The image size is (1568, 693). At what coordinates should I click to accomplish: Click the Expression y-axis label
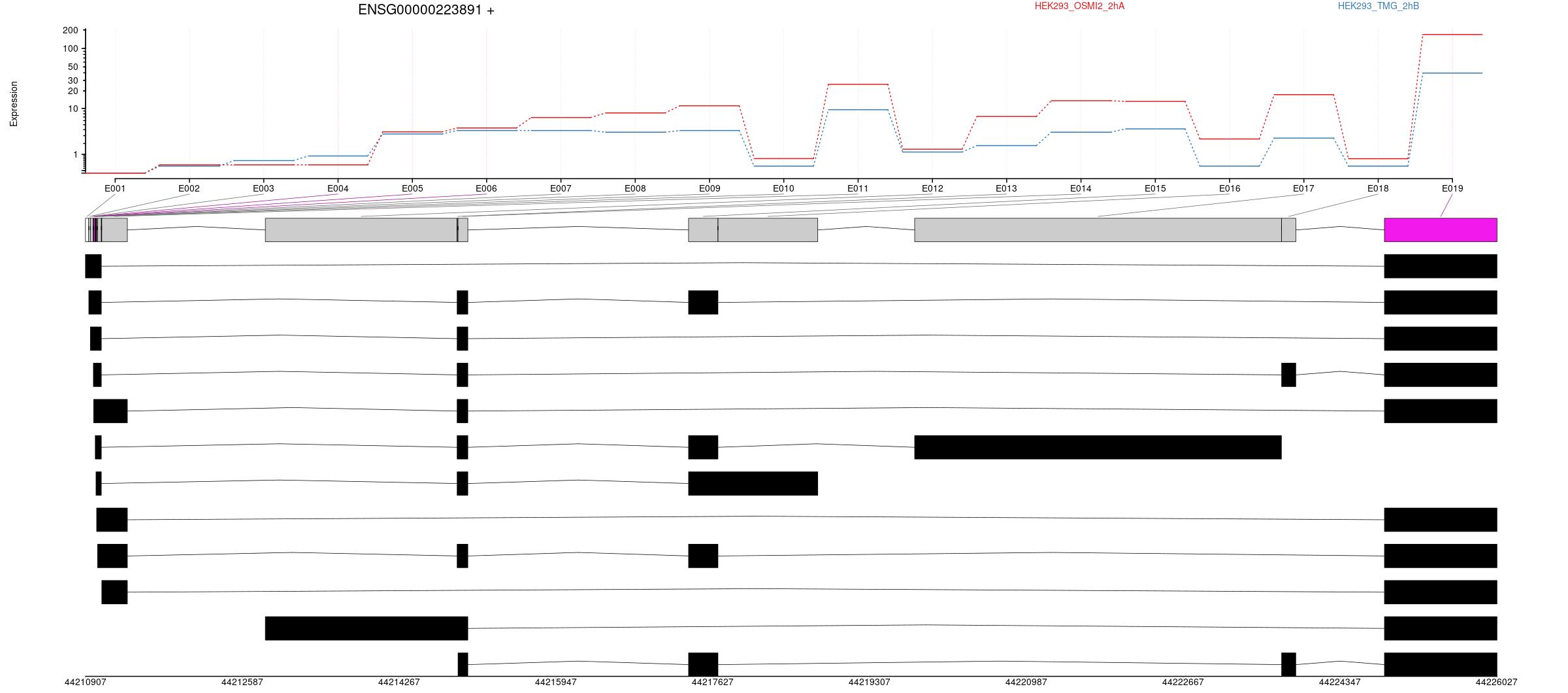[14, 103]
